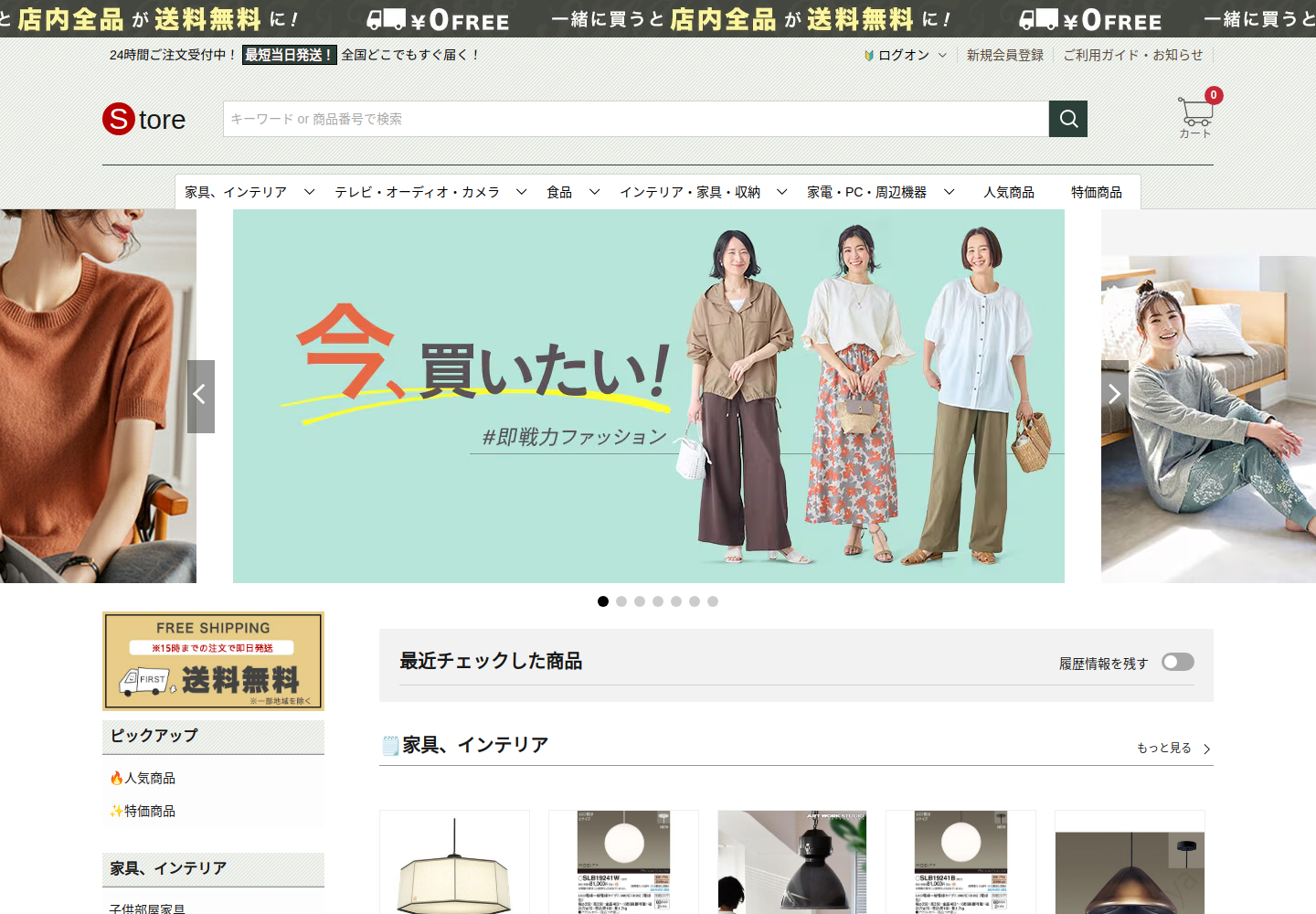The height and width of the screenshot is (914, 1316).
Task: Select the last carousel dot
Action: [x=713, y=601]
